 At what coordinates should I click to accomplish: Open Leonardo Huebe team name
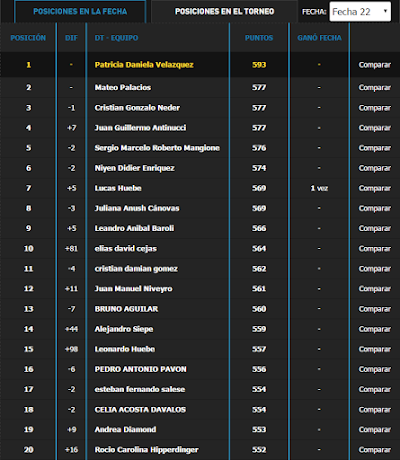[125, 349]
